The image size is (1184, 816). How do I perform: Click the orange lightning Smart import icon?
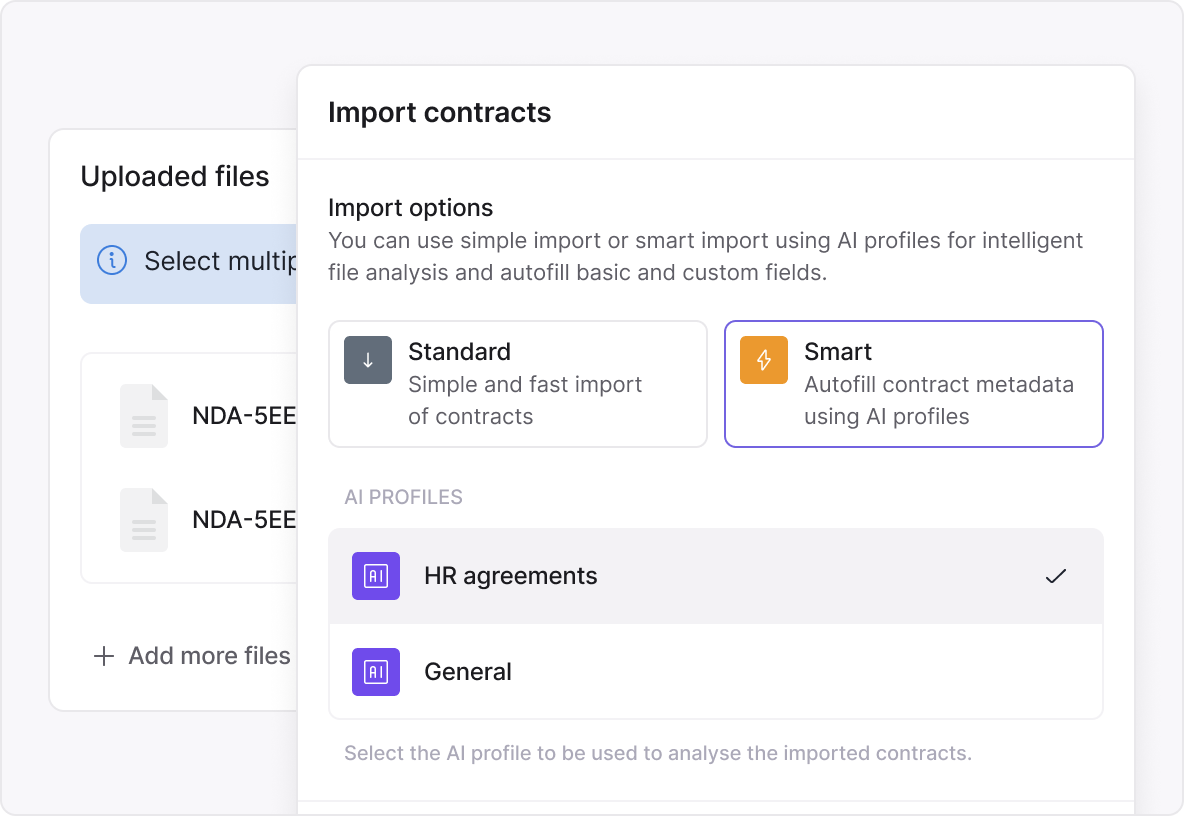coord(763,359)
